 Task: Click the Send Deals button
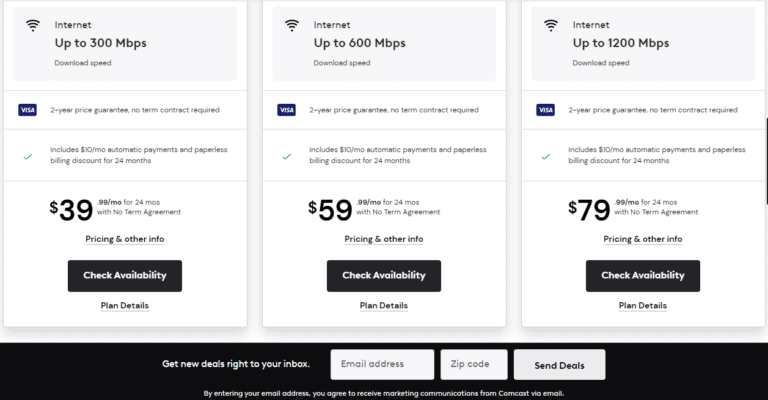559,365
